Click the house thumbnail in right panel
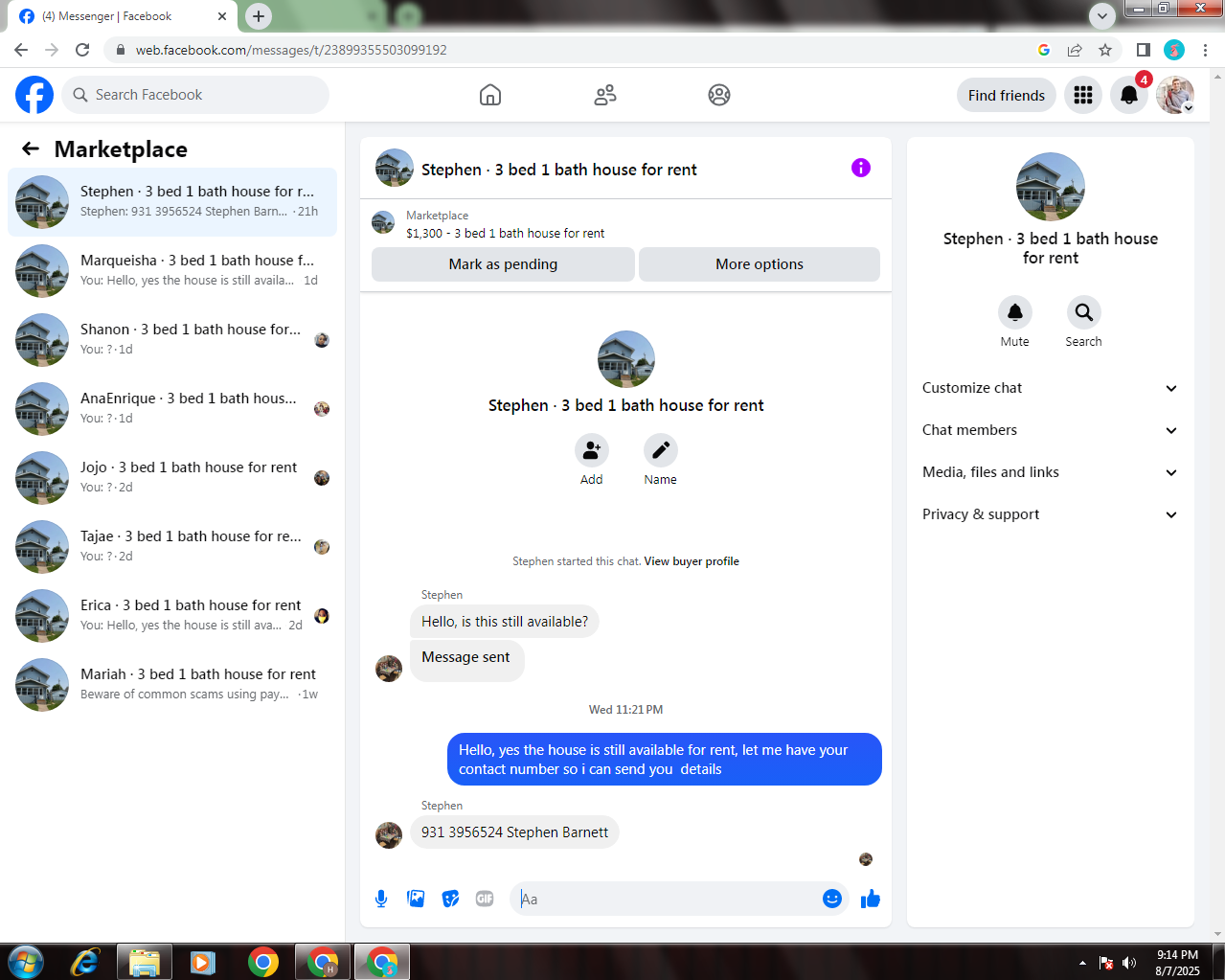The width and height of the screenshot is (1225, 980). 1051,187
